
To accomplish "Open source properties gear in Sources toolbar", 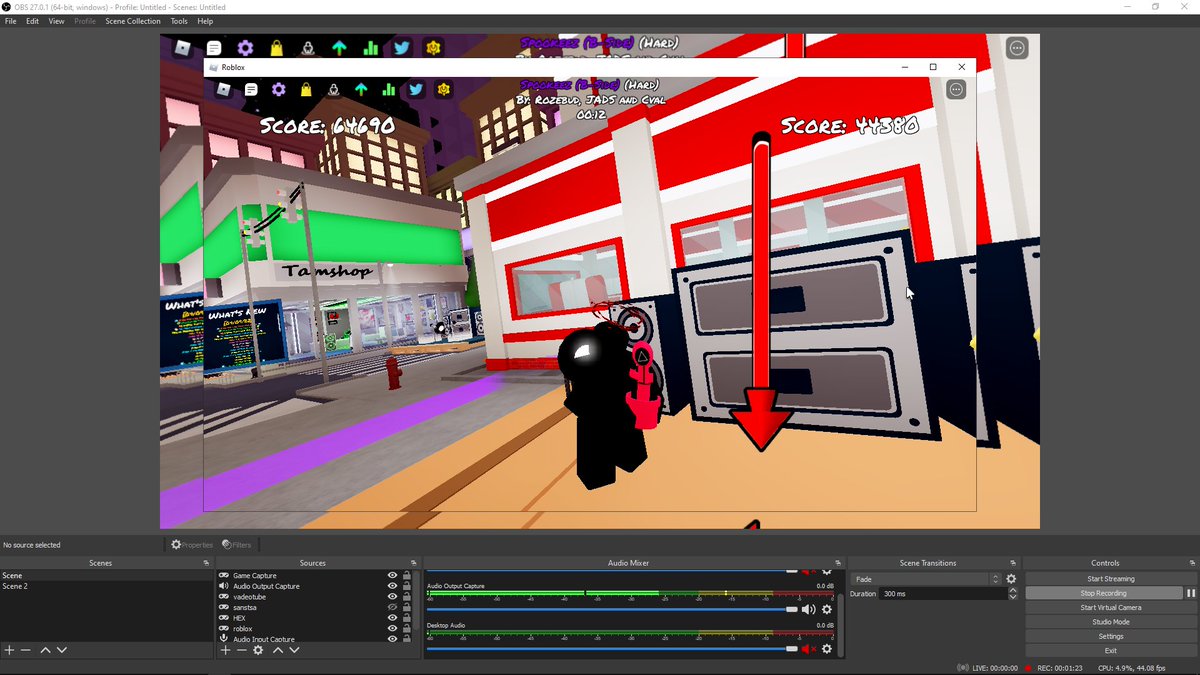I will tap(258, 650).
